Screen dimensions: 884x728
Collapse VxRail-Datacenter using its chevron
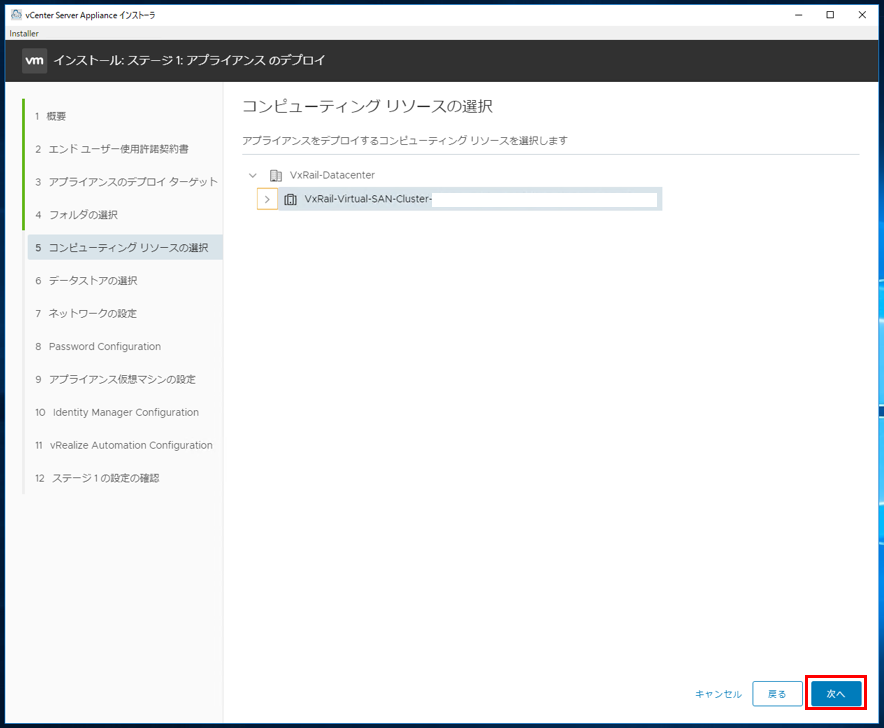coord(252,174)
